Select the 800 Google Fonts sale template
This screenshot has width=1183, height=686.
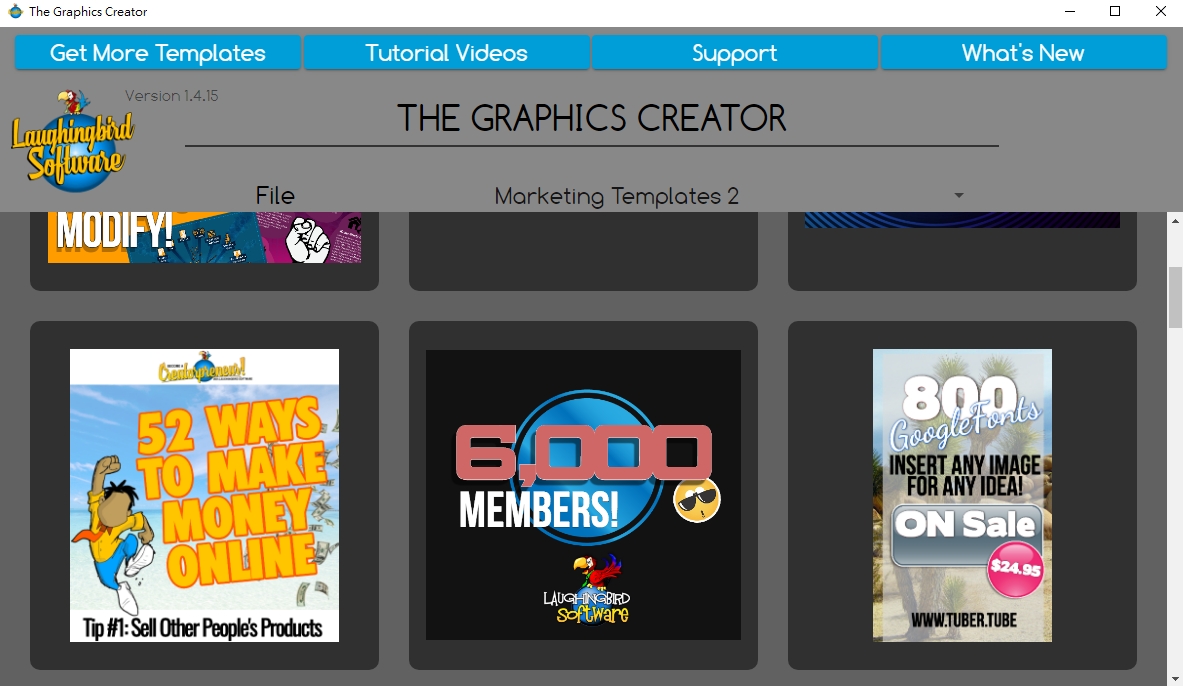point(962,495)
